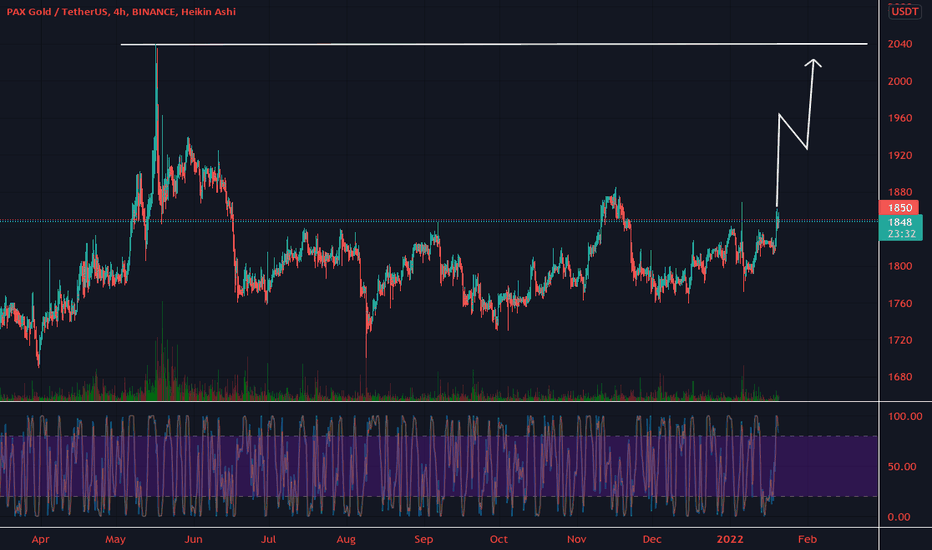Image resolution: width=932 pixels, height=550 pixels.
Task: Click the Apr label on time axis
Action: pyautogui.click(x=40, y=539)
